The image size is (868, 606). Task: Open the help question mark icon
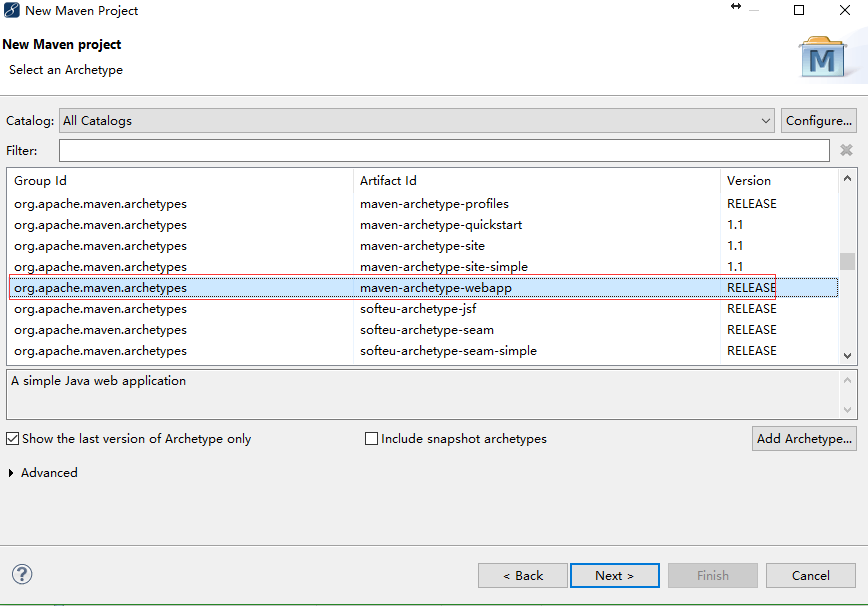click(22, 574)
